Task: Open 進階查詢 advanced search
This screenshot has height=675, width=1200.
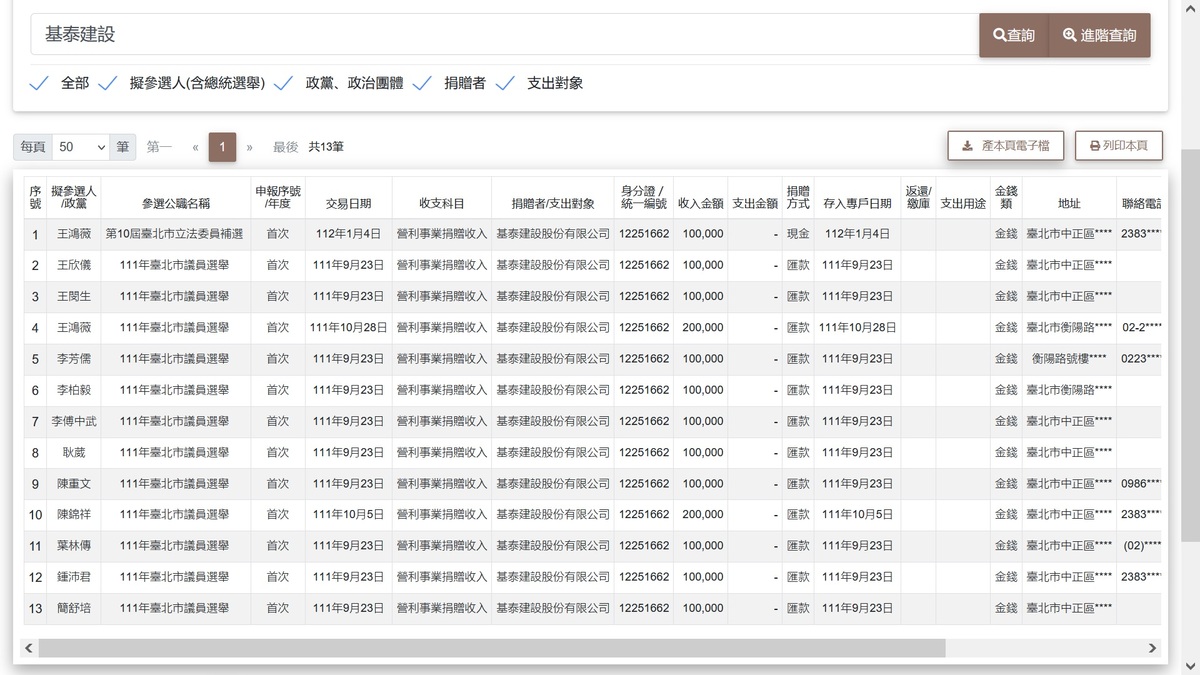Action: point(1100,35)
